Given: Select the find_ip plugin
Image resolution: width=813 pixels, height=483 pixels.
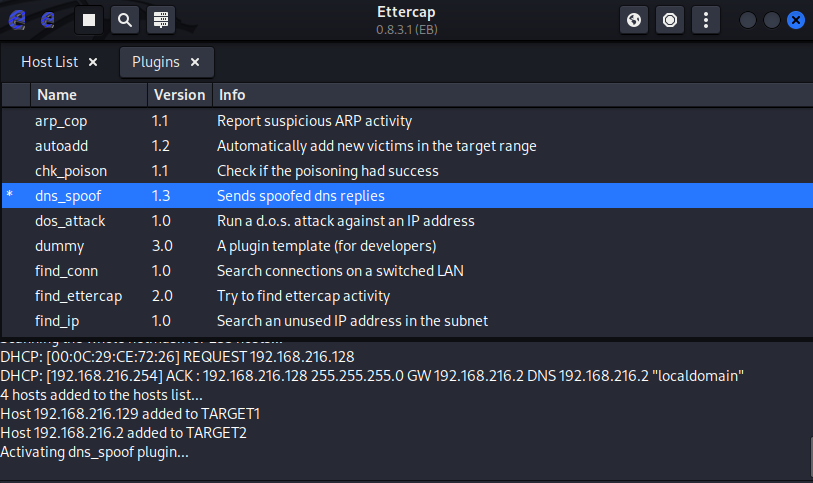Looking at the screenshot, I should (x=56, y=321).
